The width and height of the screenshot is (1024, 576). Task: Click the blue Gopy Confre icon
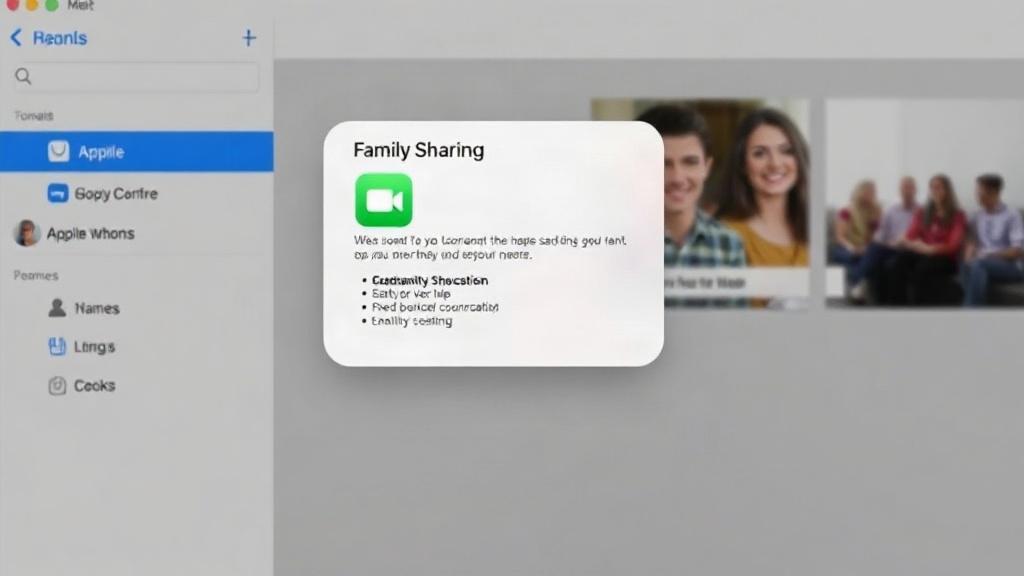pyautogui.click(x=57, y=193)
